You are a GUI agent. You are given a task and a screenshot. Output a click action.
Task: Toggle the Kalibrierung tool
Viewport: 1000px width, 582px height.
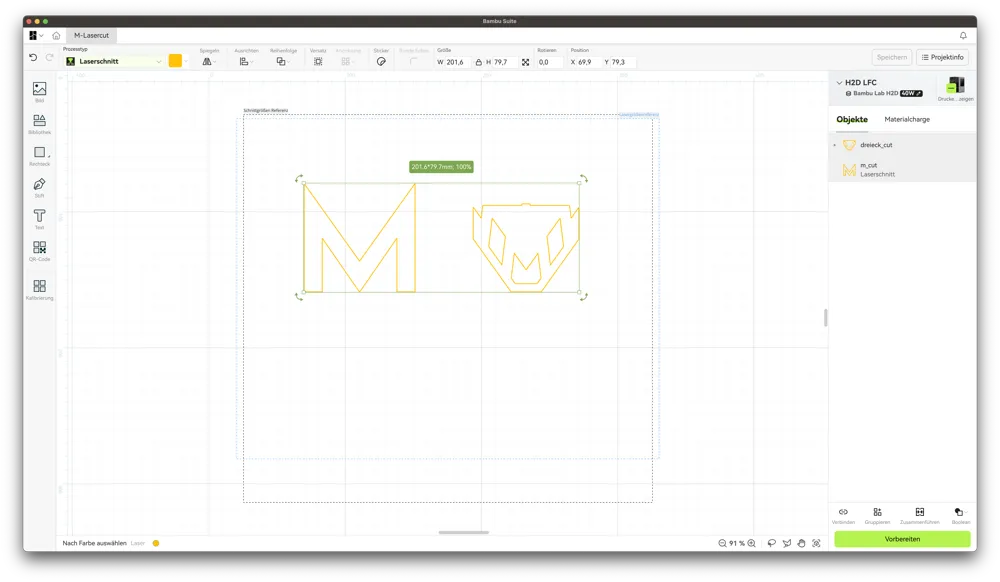click(40, 289)
